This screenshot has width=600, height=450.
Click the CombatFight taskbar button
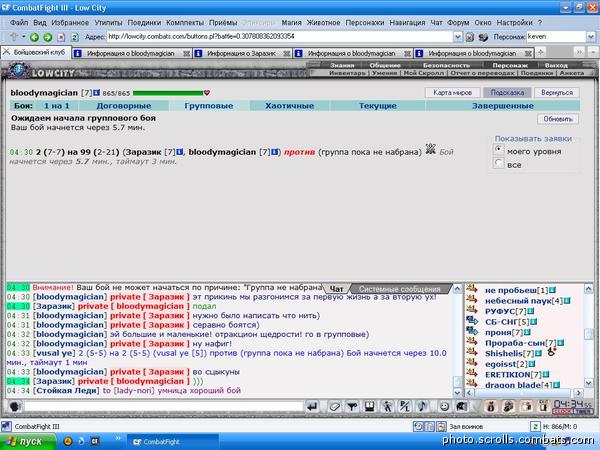(x=172, y=442)
